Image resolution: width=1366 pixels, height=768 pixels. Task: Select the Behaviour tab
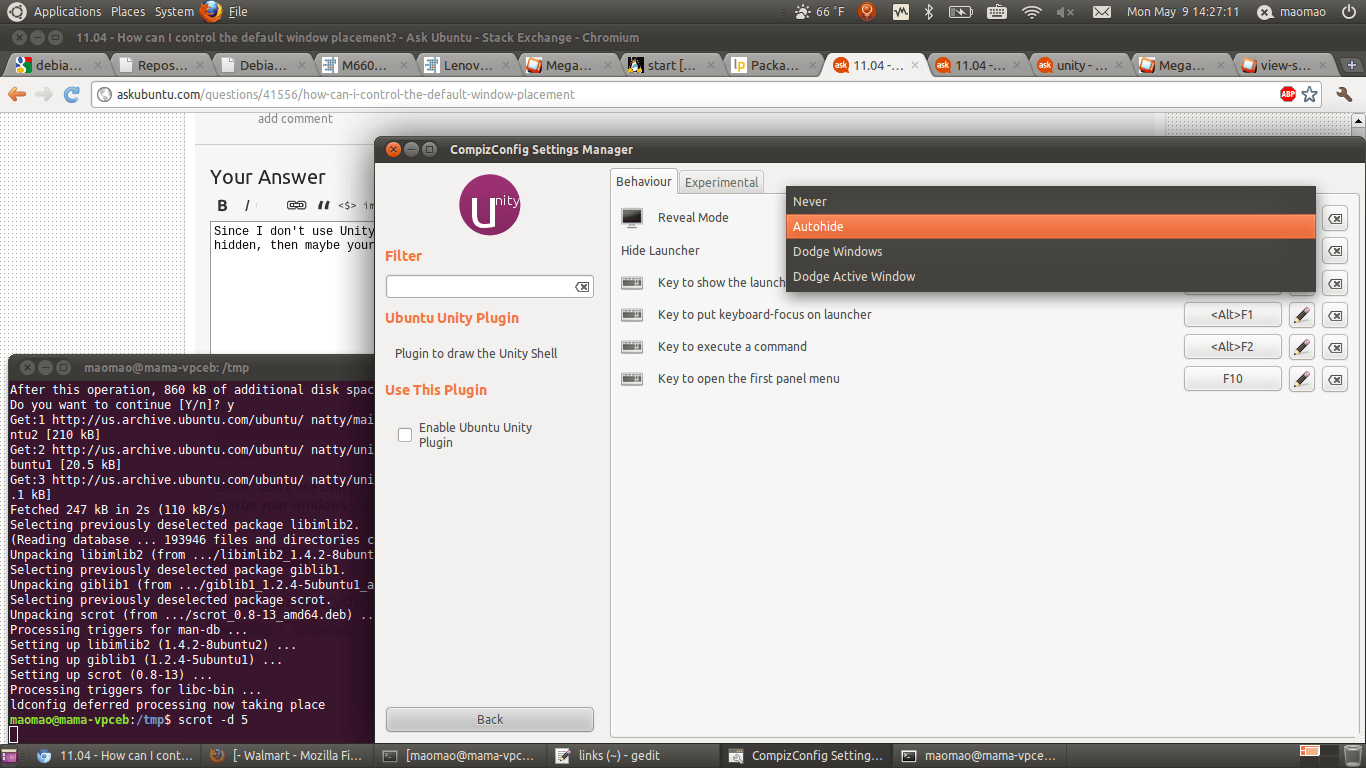click(644, 181)
